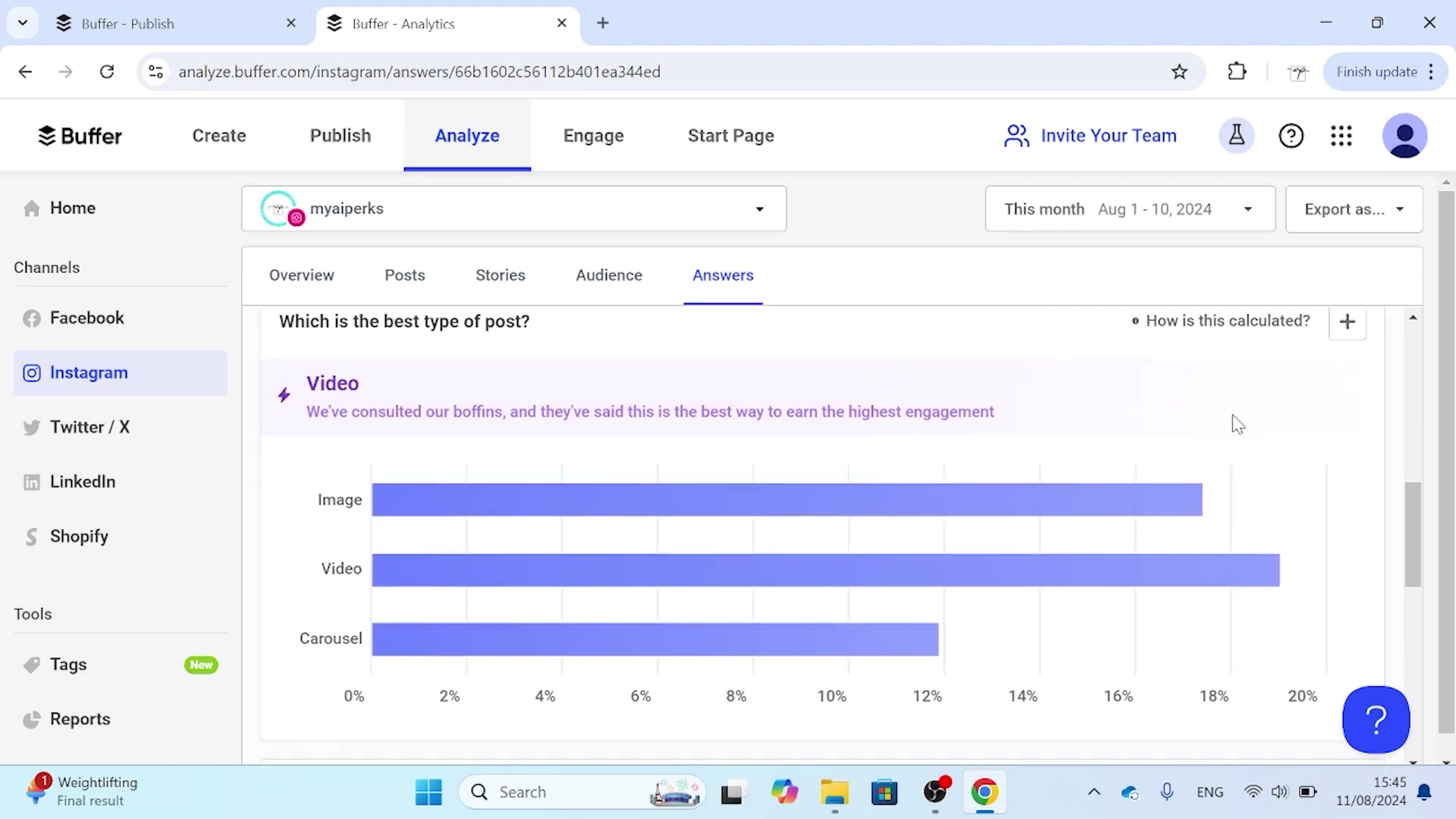Open Weightlifting widget in taskbar
The image size is (1456, 819).
tap(81, 791)
